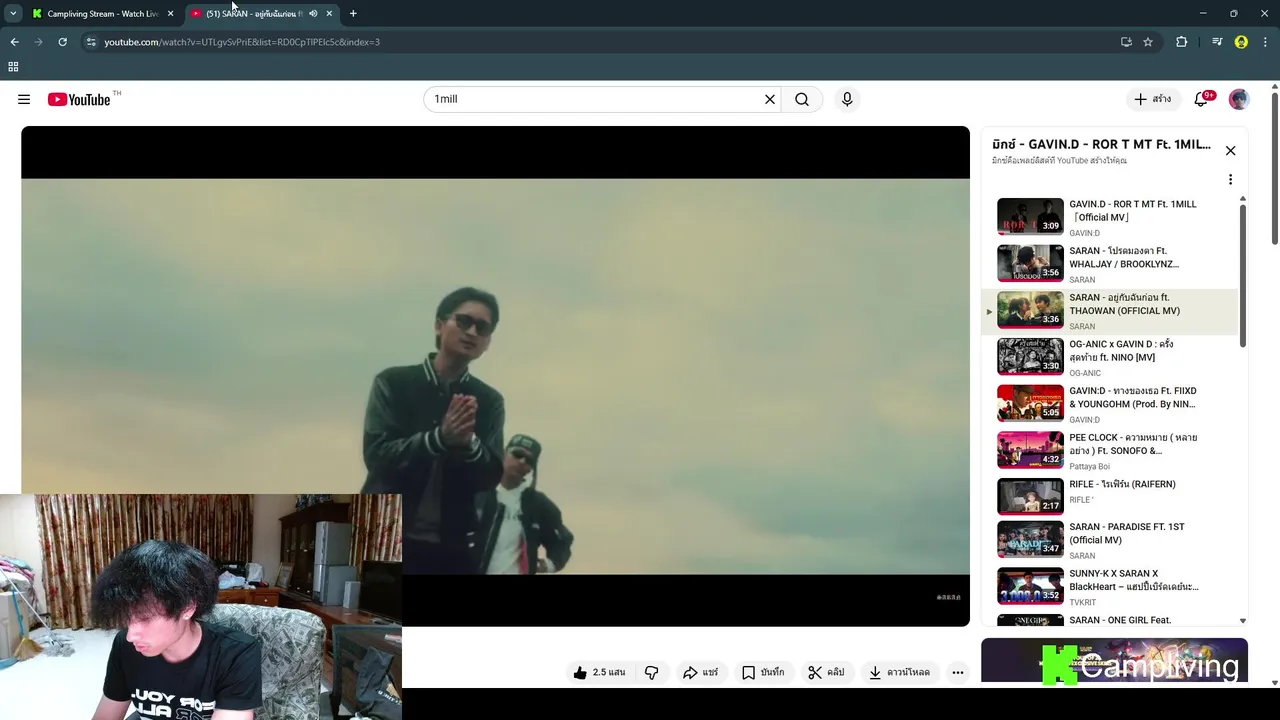Open the playlist three-dot options menu
Image resolution: width=1280 pixels, height=720 pixels.
pyautogui.click(x=1231, y=180)
